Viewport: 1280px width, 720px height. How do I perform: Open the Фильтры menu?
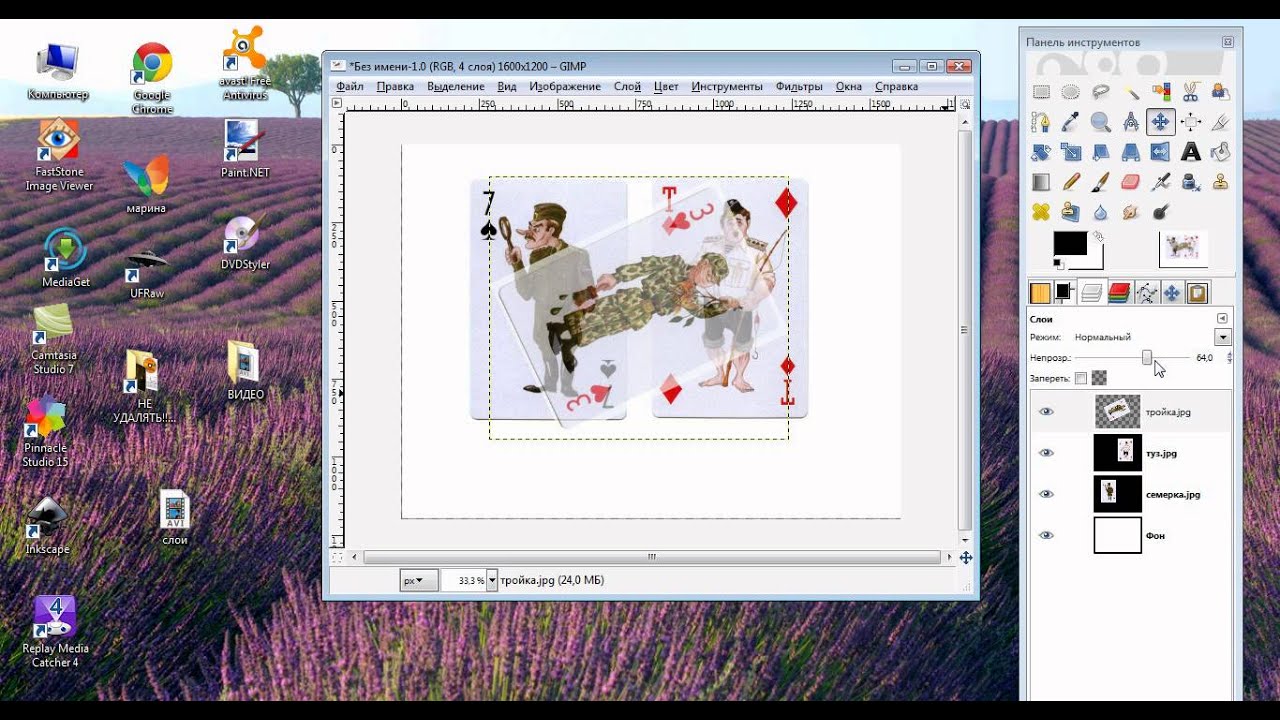[799, 86]
